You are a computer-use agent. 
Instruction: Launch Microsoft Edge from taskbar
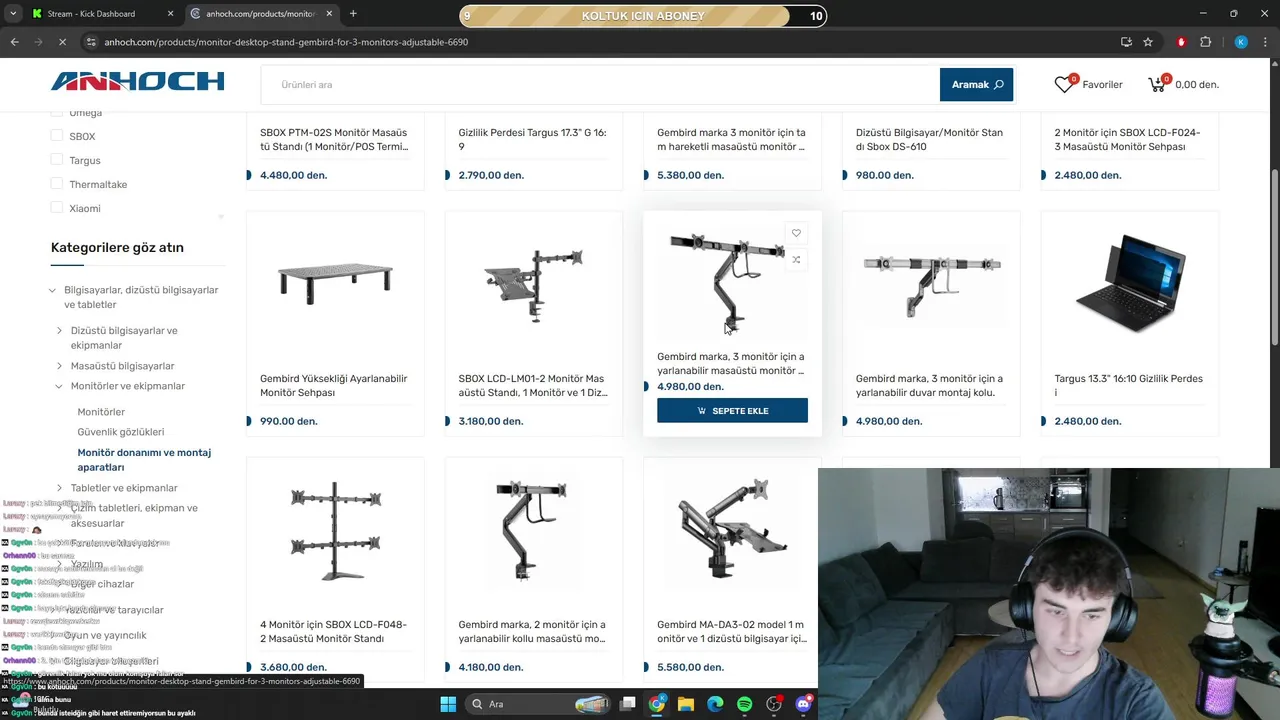pos(715,704)
